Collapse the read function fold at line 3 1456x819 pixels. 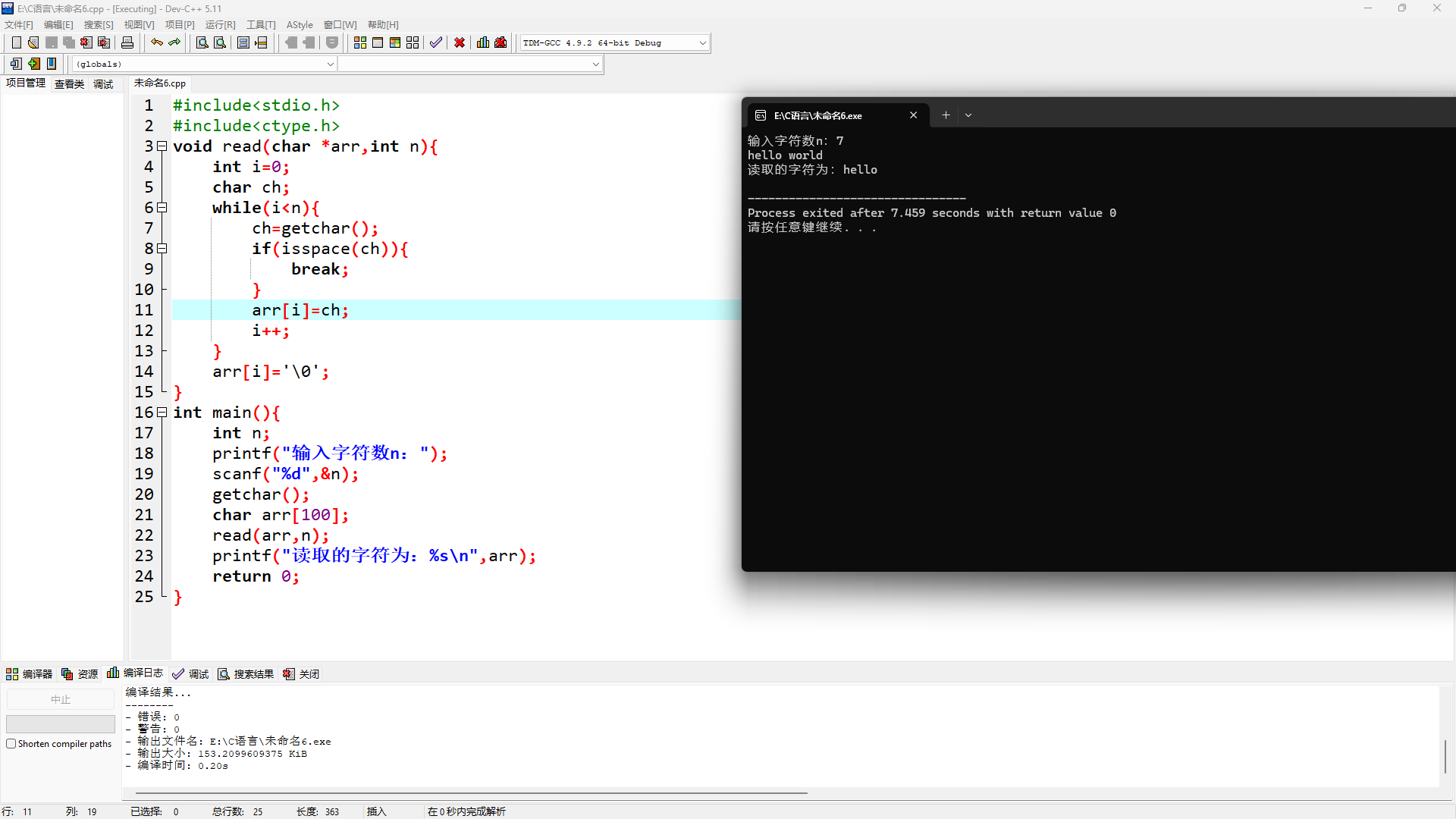coord(162,146)
